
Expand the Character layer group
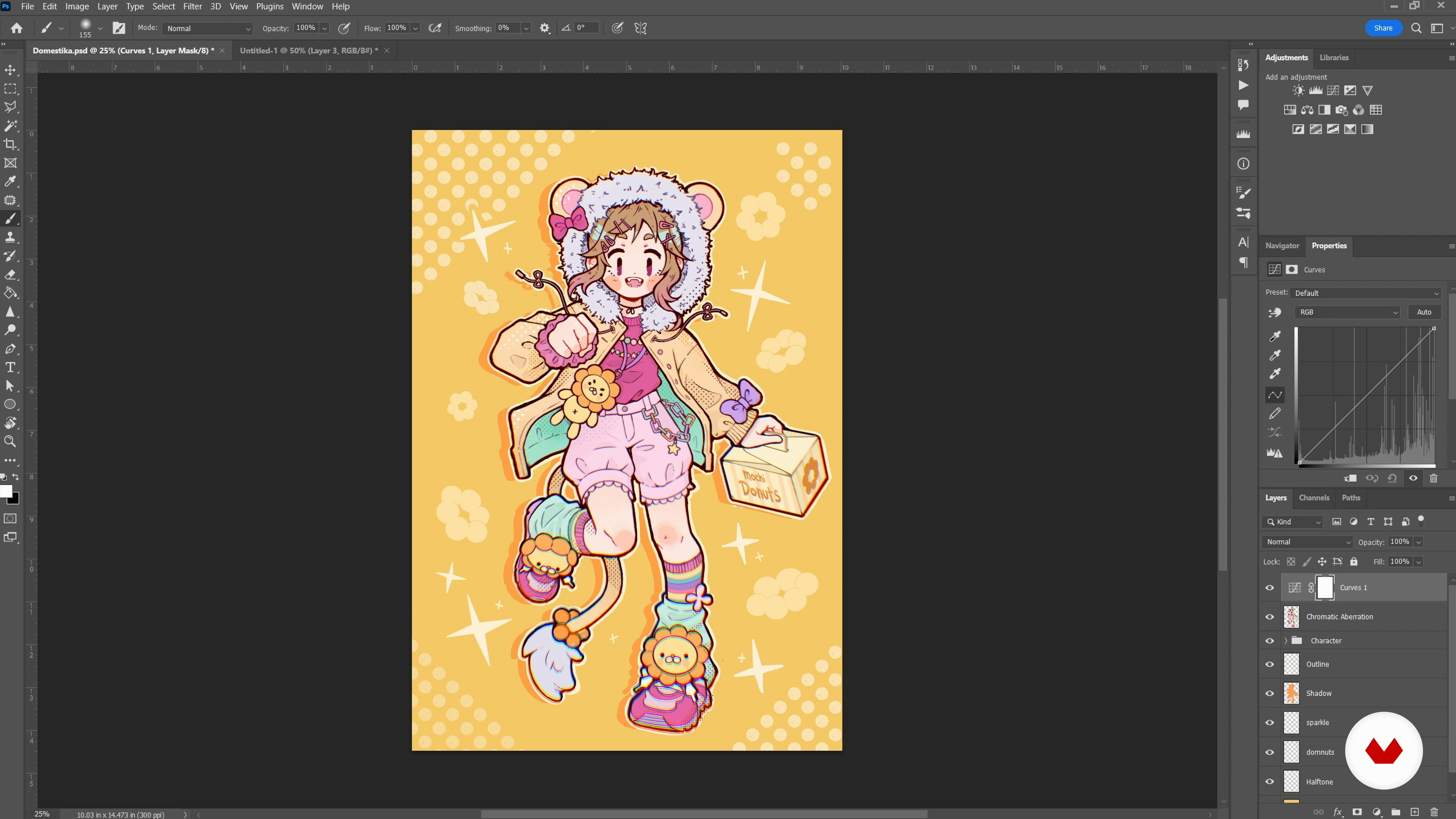pos(1286,640)
